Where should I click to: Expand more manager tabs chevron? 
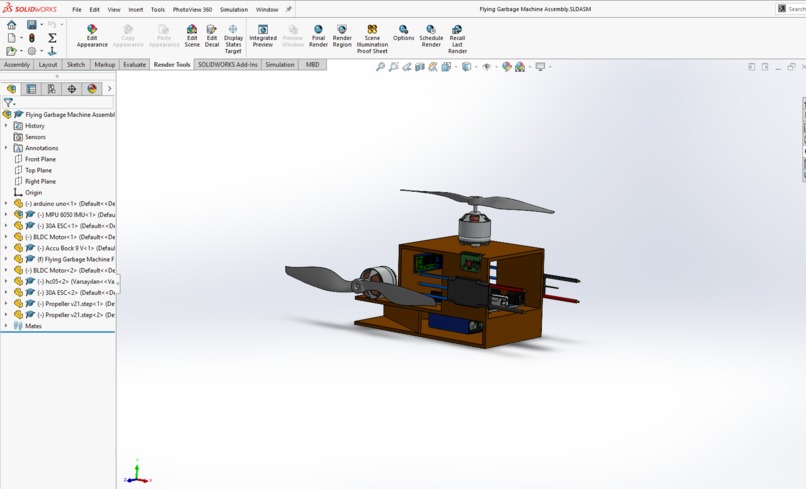coord(109,89)
